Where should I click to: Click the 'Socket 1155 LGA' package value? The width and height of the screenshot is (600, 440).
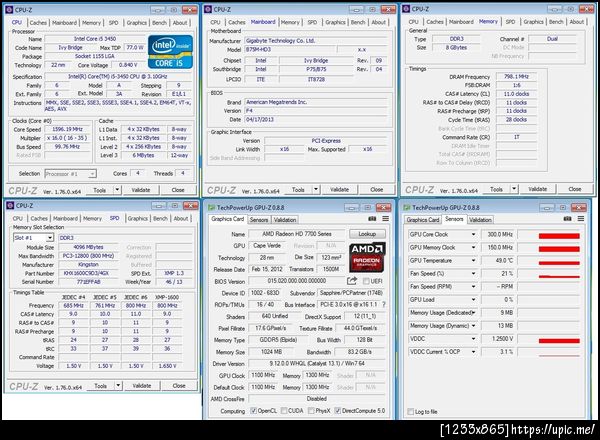(94, 56)
